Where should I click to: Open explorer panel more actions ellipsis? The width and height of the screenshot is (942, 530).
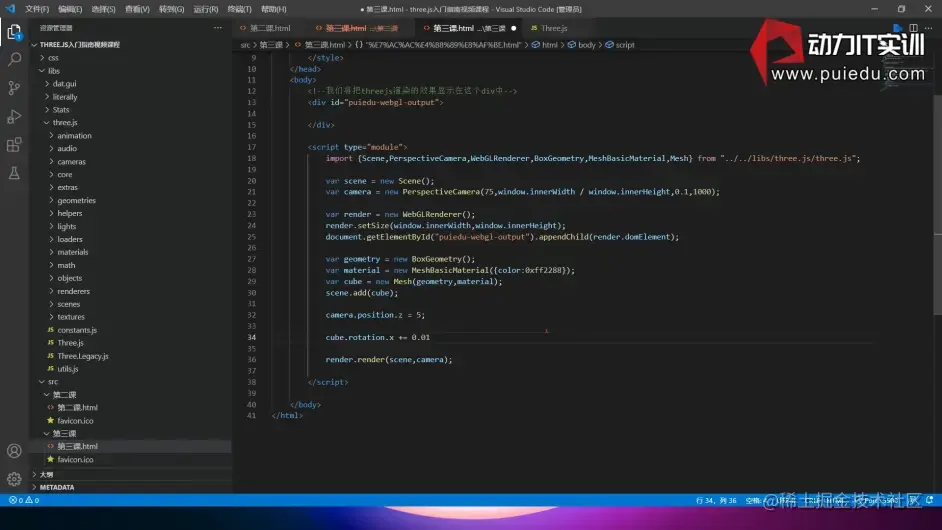pos(217,28)
